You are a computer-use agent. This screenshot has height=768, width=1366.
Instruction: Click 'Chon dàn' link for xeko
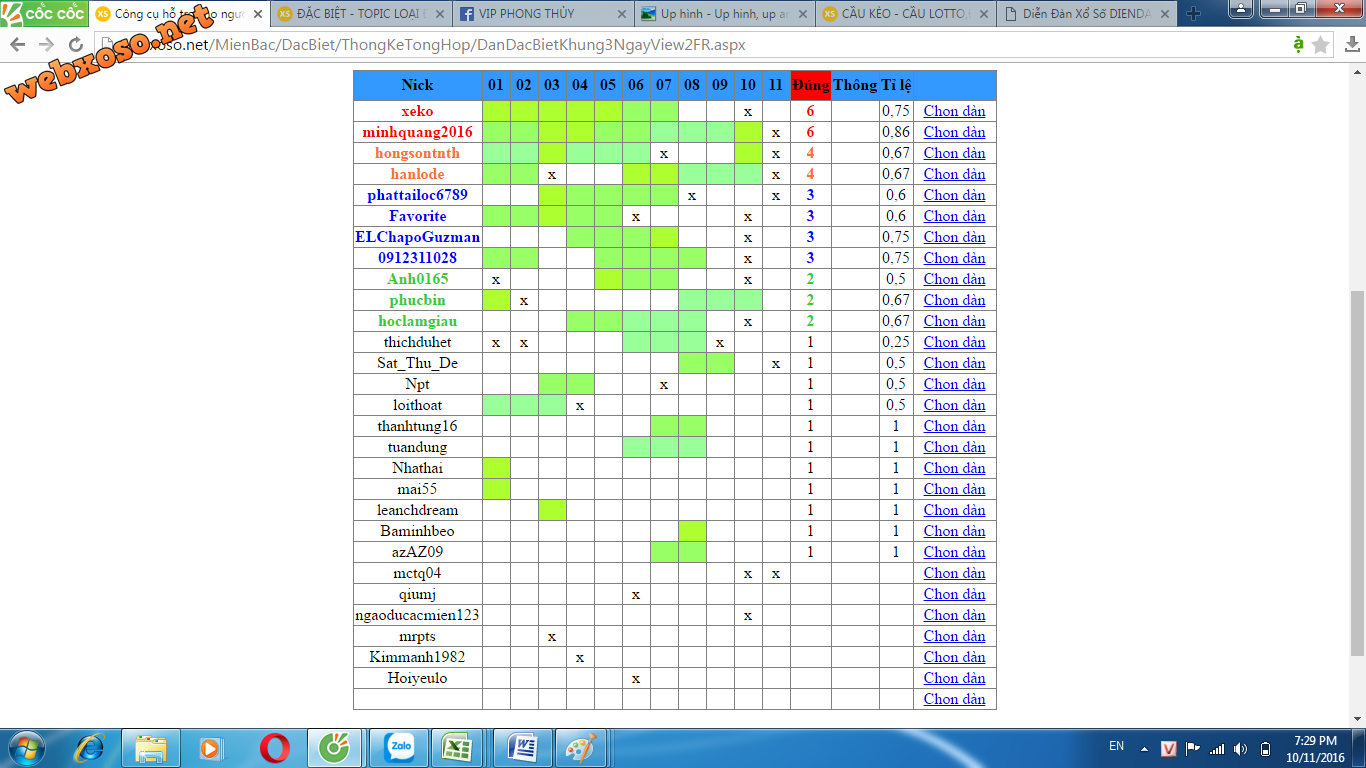[954, 111]
